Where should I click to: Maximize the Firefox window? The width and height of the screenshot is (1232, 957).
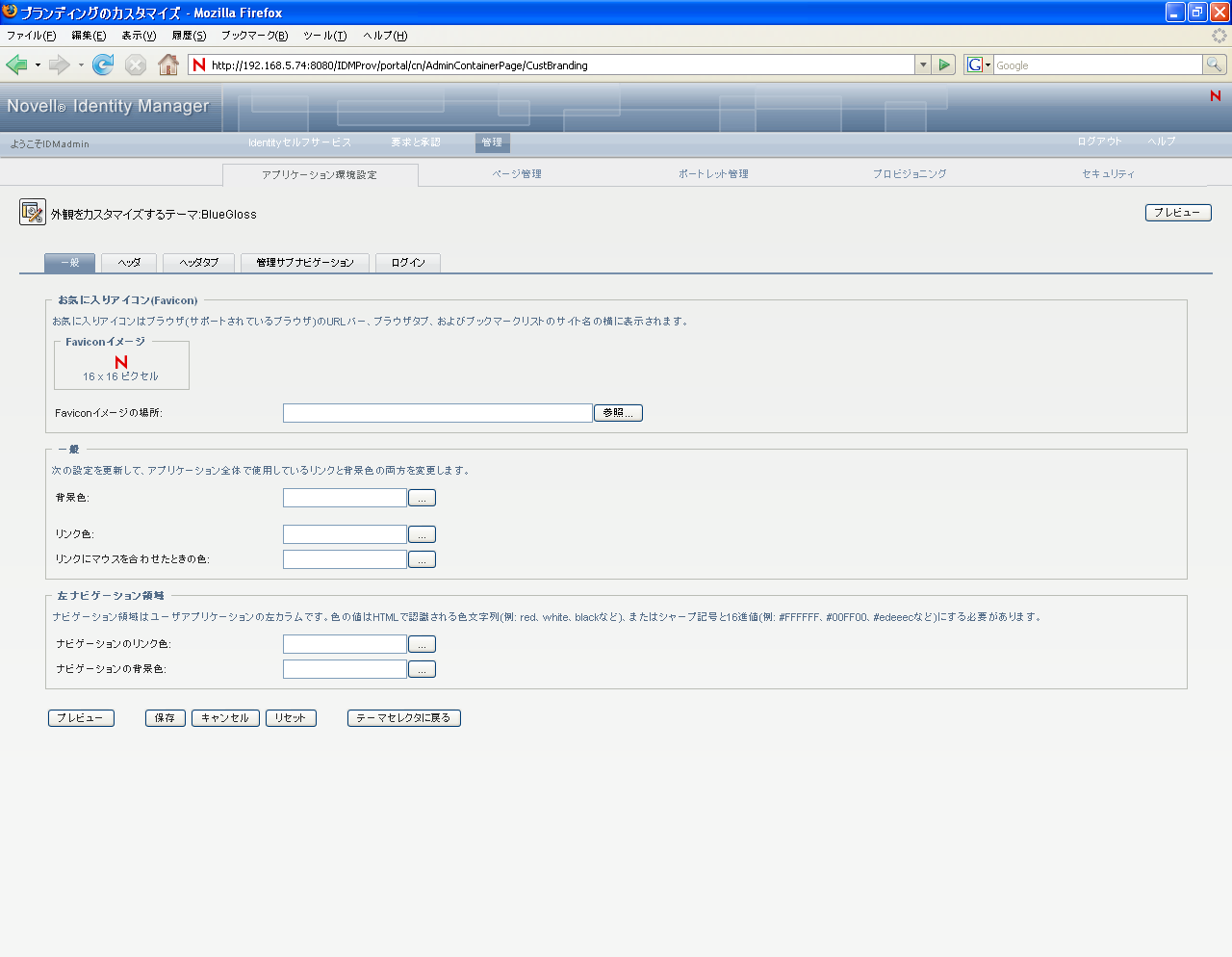click(x=1197, y=12)
